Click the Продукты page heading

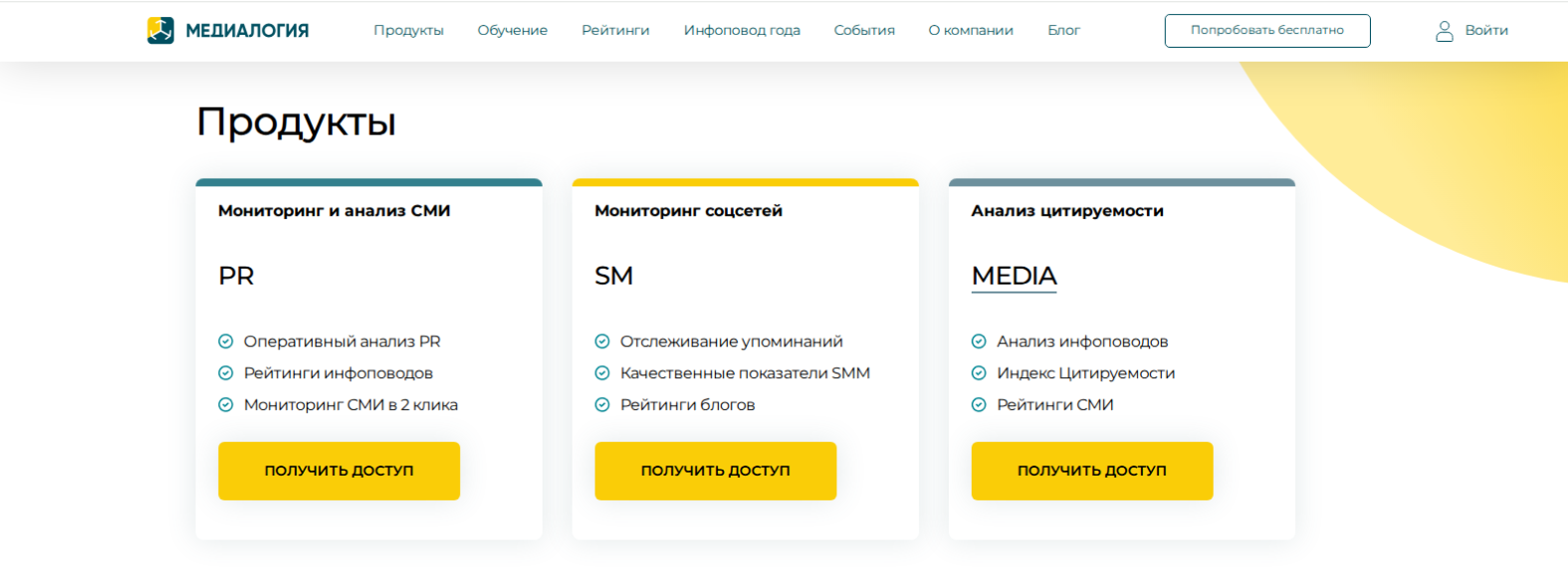click(x=296, y=122)
